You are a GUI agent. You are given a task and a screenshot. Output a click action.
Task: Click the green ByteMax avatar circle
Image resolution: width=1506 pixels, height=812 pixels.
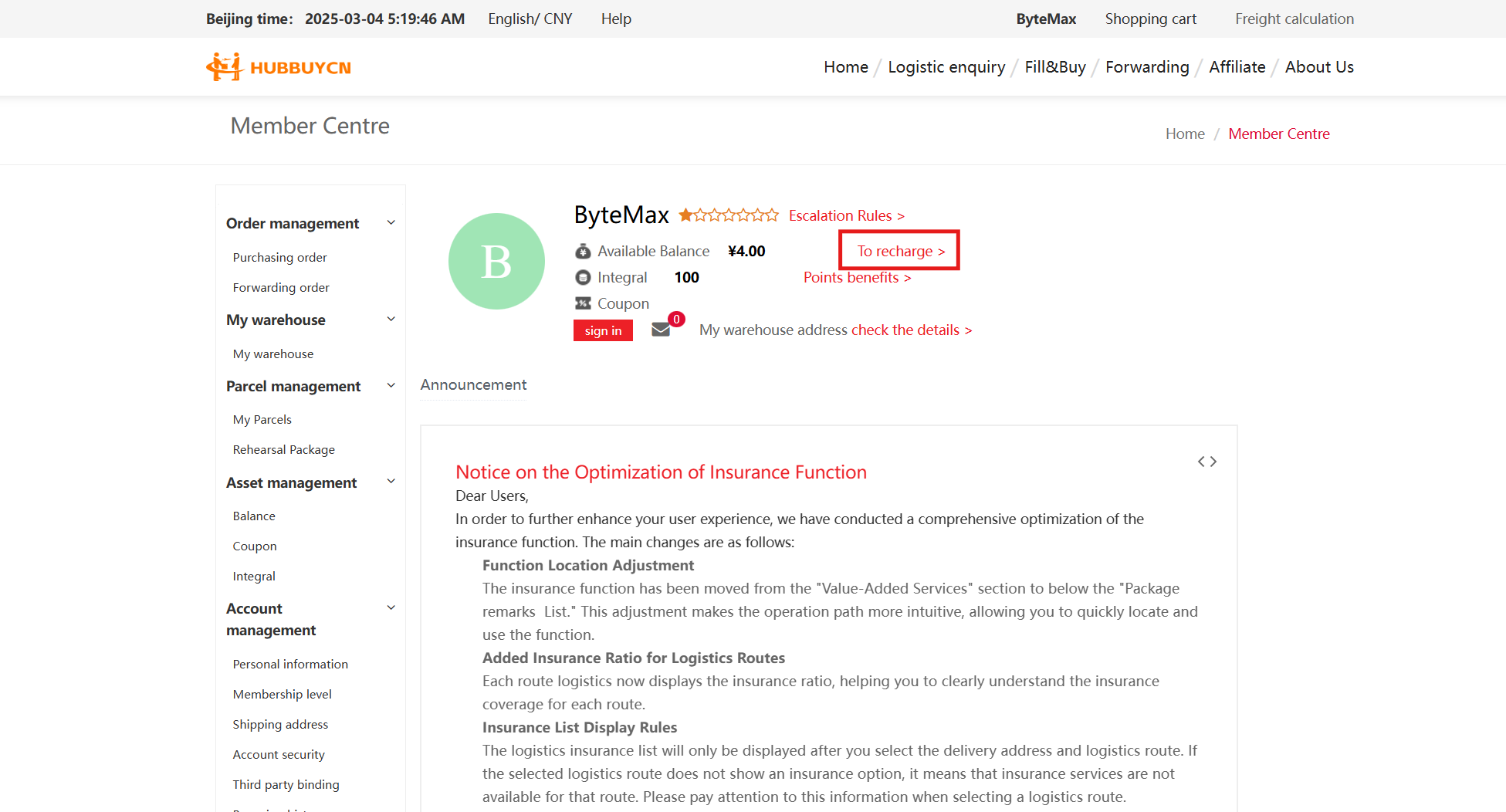(496, 261)
